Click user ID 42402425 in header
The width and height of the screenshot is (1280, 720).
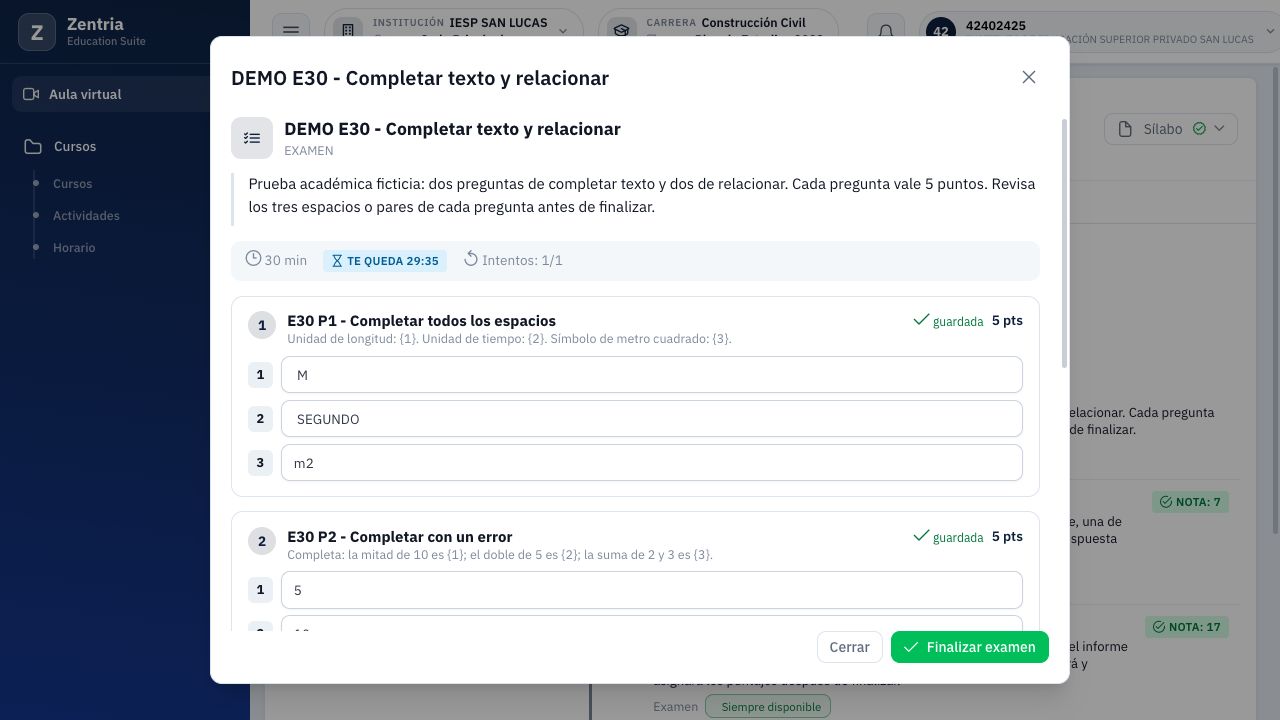tap(996, 25)
